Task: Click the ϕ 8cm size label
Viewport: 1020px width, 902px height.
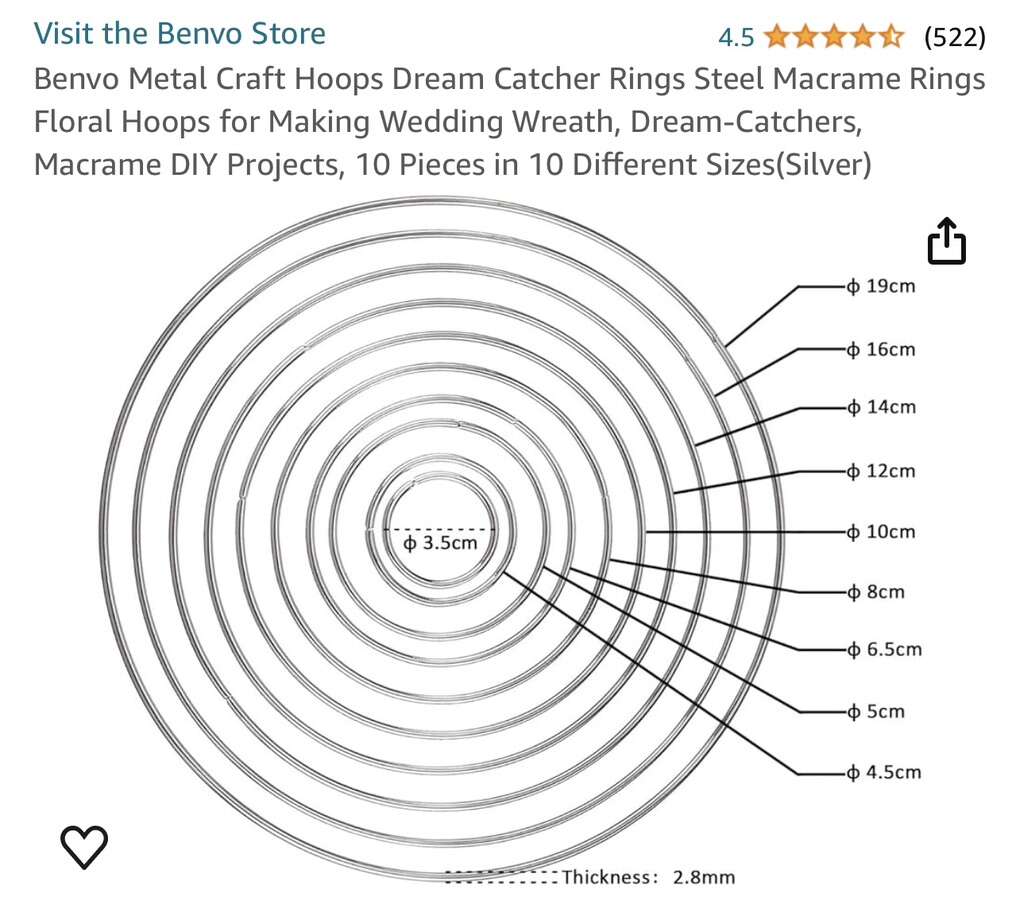Action: 876,592
